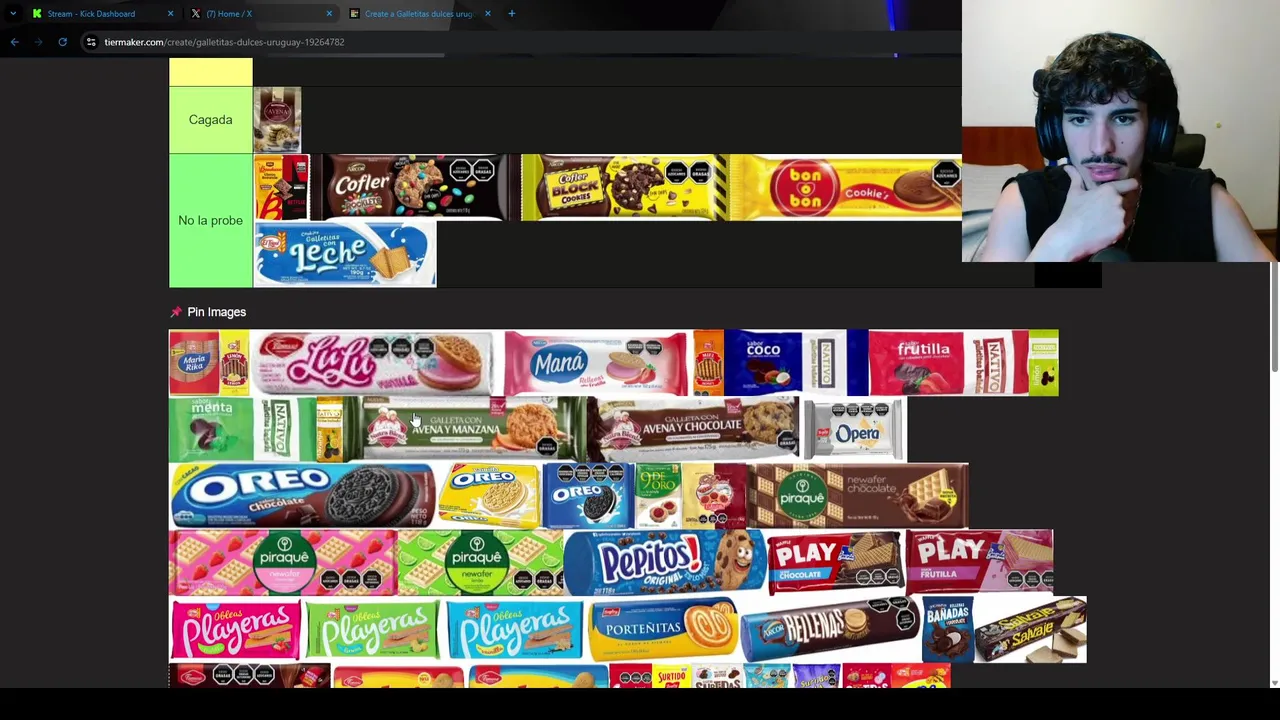Pick the Play Chocolate wafer image

pyautogui.click(x=836, y=563)
